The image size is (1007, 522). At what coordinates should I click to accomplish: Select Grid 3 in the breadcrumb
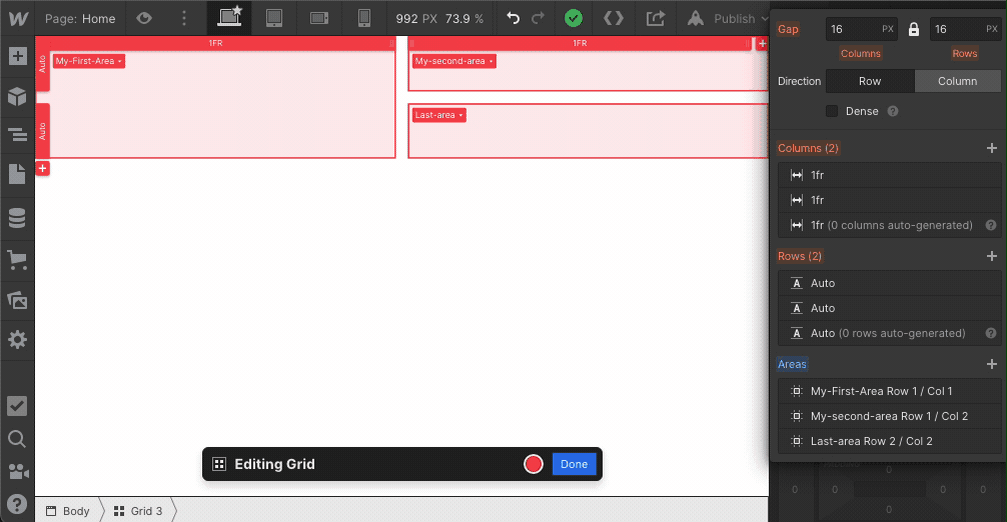[x=138, y=510]
